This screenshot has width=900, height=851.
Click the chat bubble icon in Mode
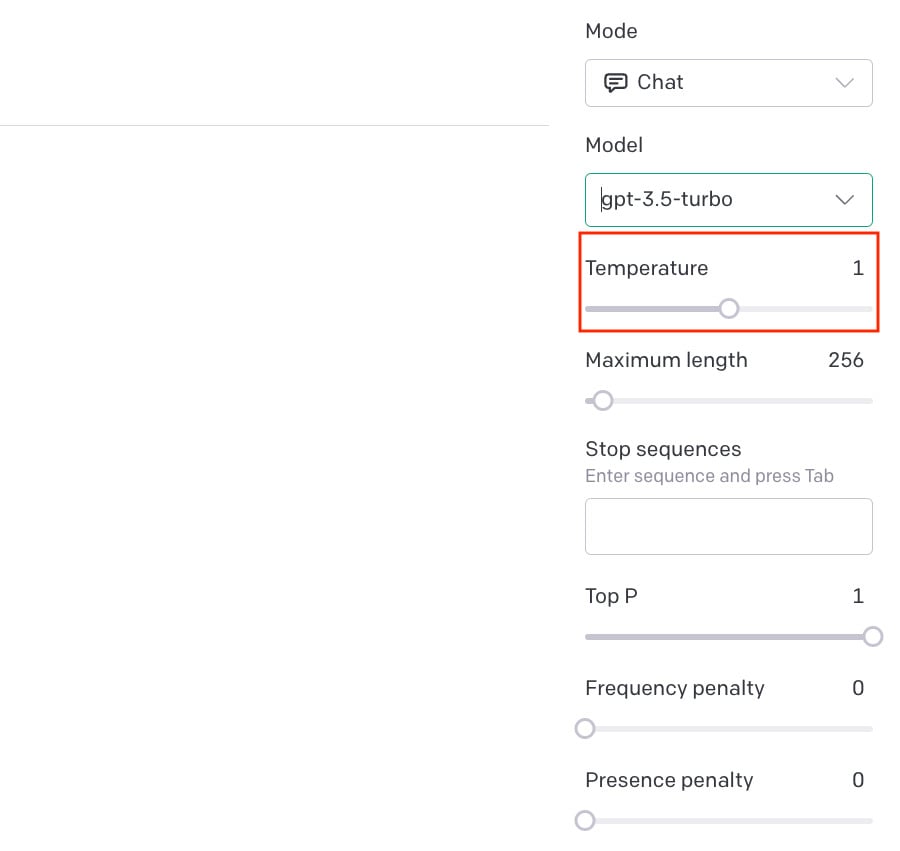[615, 83]
